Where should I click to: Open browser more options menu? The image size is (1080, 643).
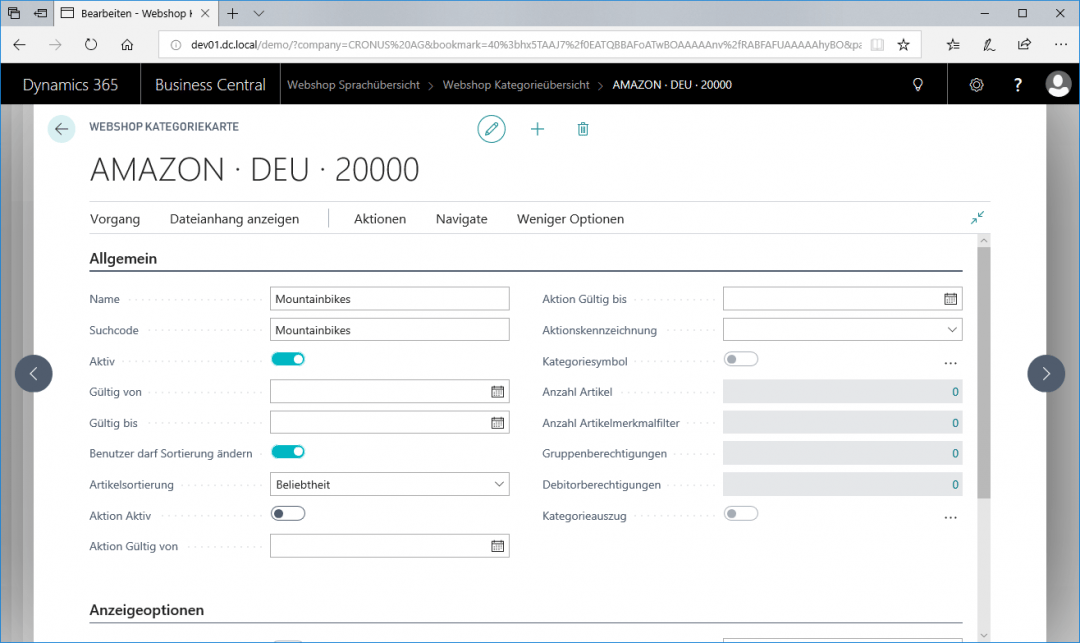(1061, 45)
